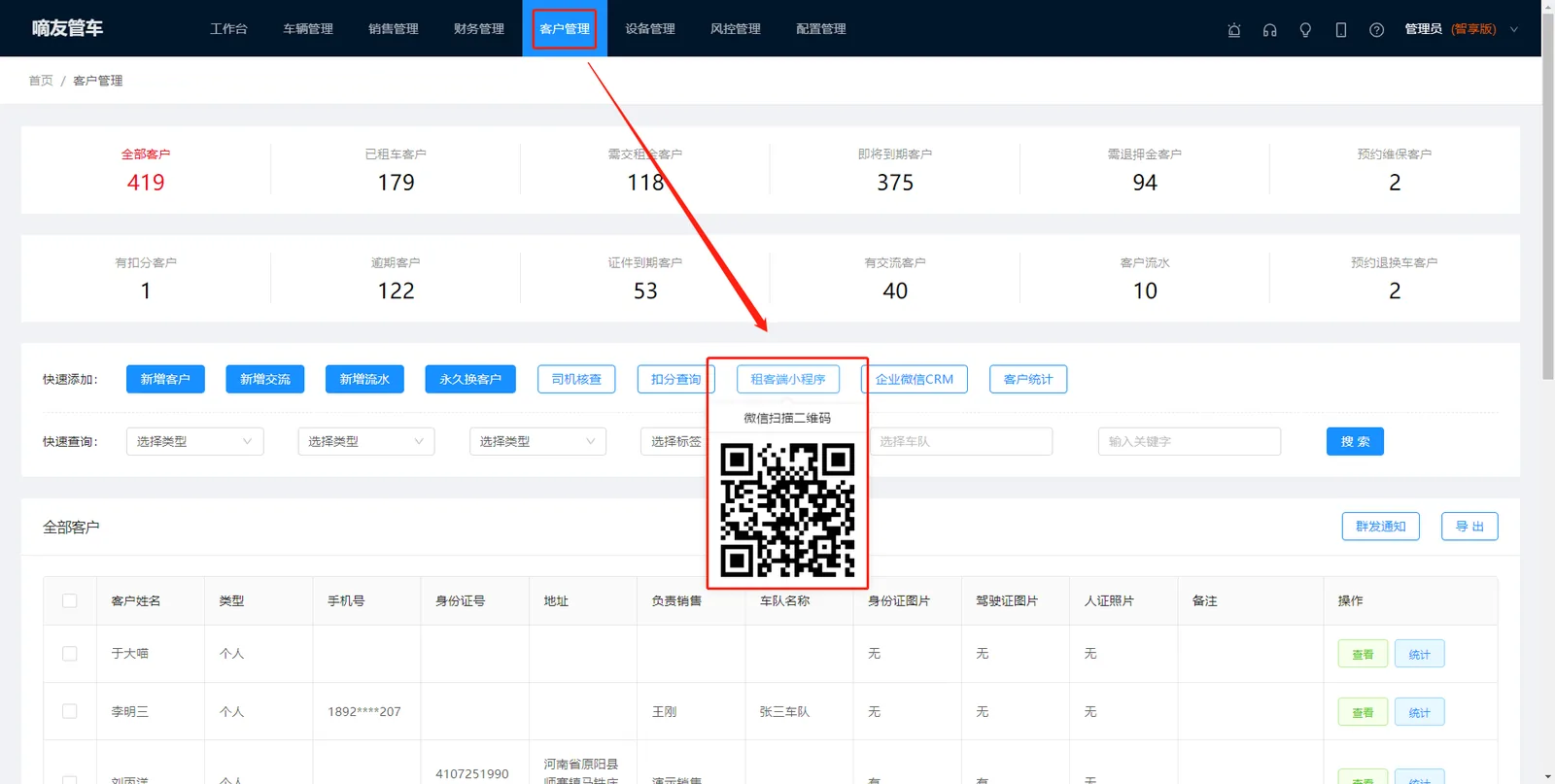Click the 租客端小程序 button
This screenshot has height=784, width=1555.
click(x=788, y=379)
